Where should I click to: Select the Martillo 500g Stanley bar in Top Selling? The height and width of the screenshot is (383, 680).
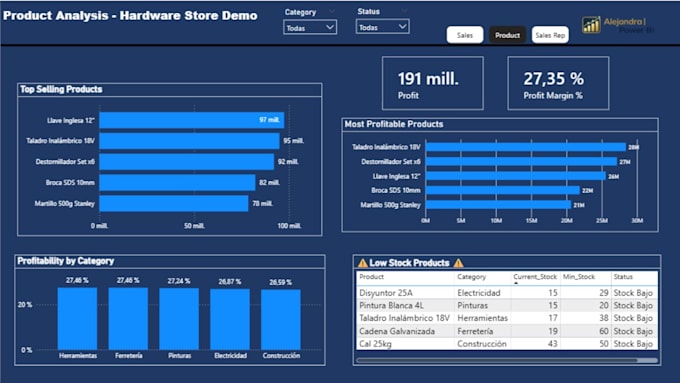click(174, 203)
